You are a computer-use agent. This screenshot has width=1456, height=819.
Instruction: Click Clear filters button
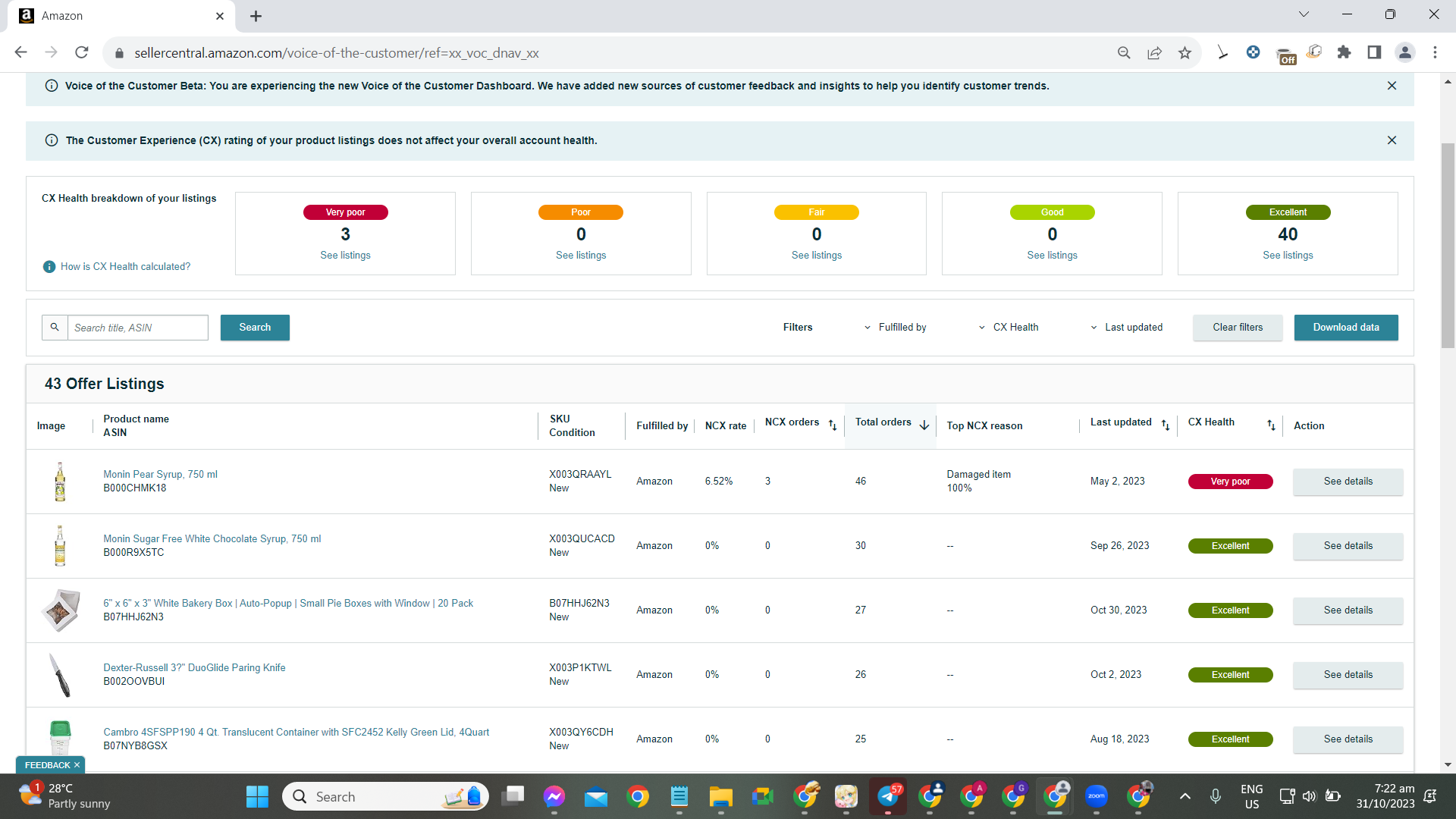click(x=1238, y=328)
